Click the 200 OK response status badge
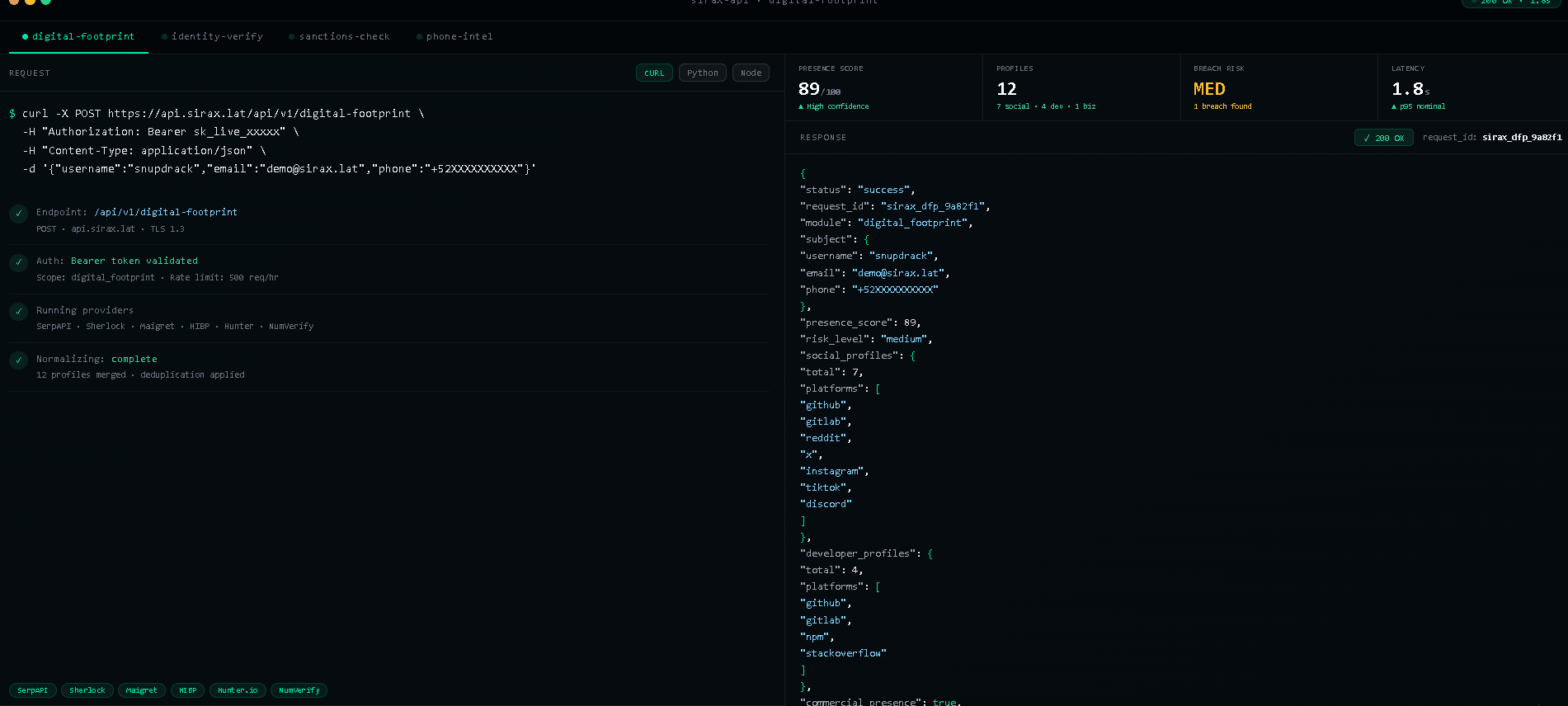Image resolution: width=1568 pixels, height=706 pixels. pos(1384,138)
